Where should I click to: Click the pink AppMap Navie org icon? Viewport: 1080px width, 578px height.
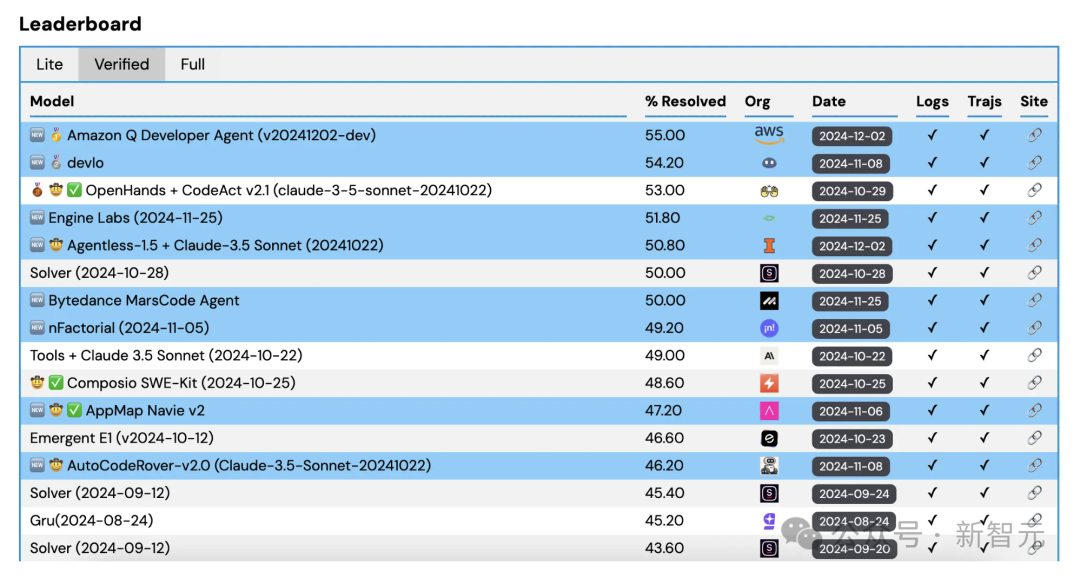767,410
